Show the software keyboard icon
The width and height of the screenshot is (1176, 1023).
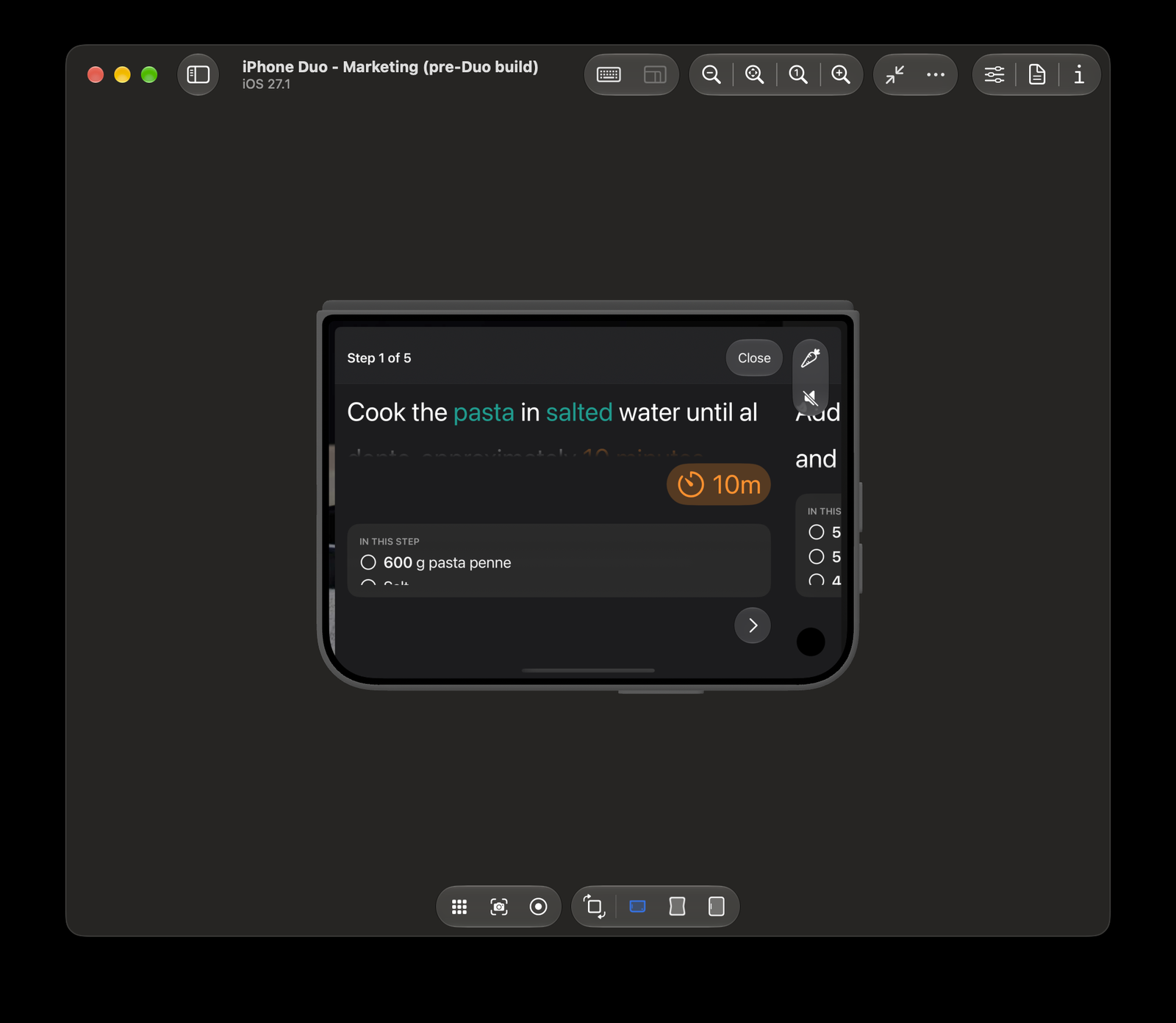coord(609,74)
